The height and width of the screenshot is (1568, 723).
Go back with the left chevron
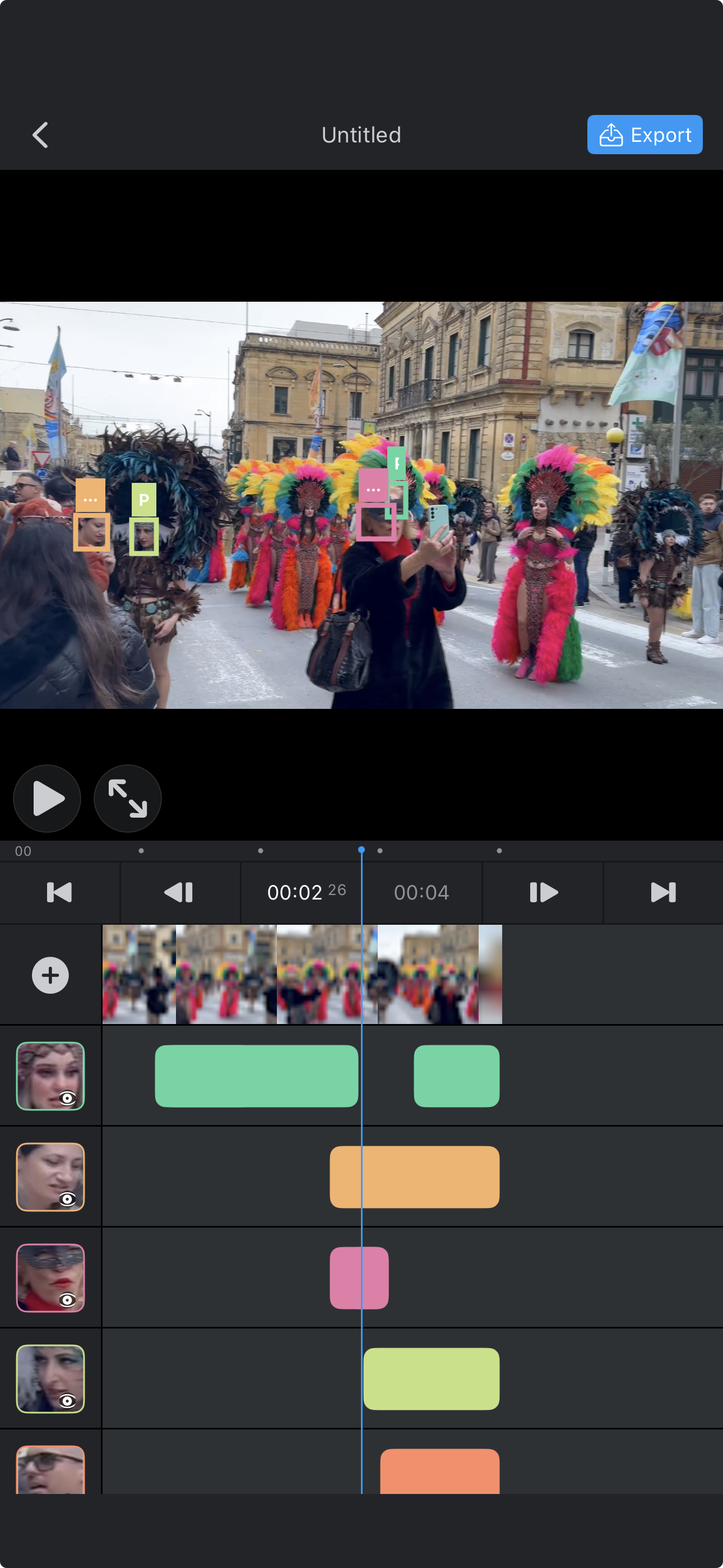point(40,135)
